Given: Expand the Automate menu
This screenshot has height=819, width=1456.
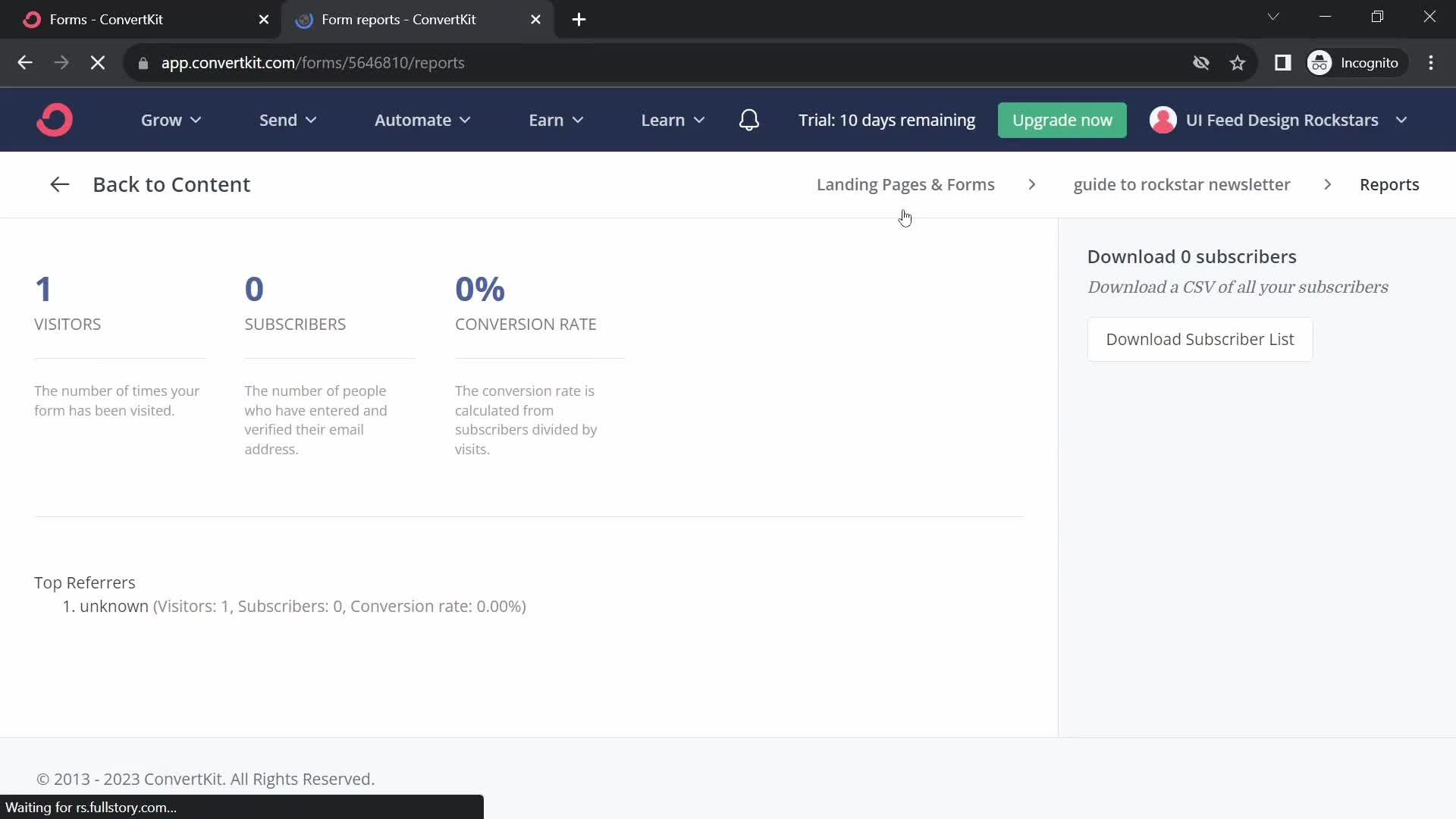Looking at the screenshot, I should point(422,120).
